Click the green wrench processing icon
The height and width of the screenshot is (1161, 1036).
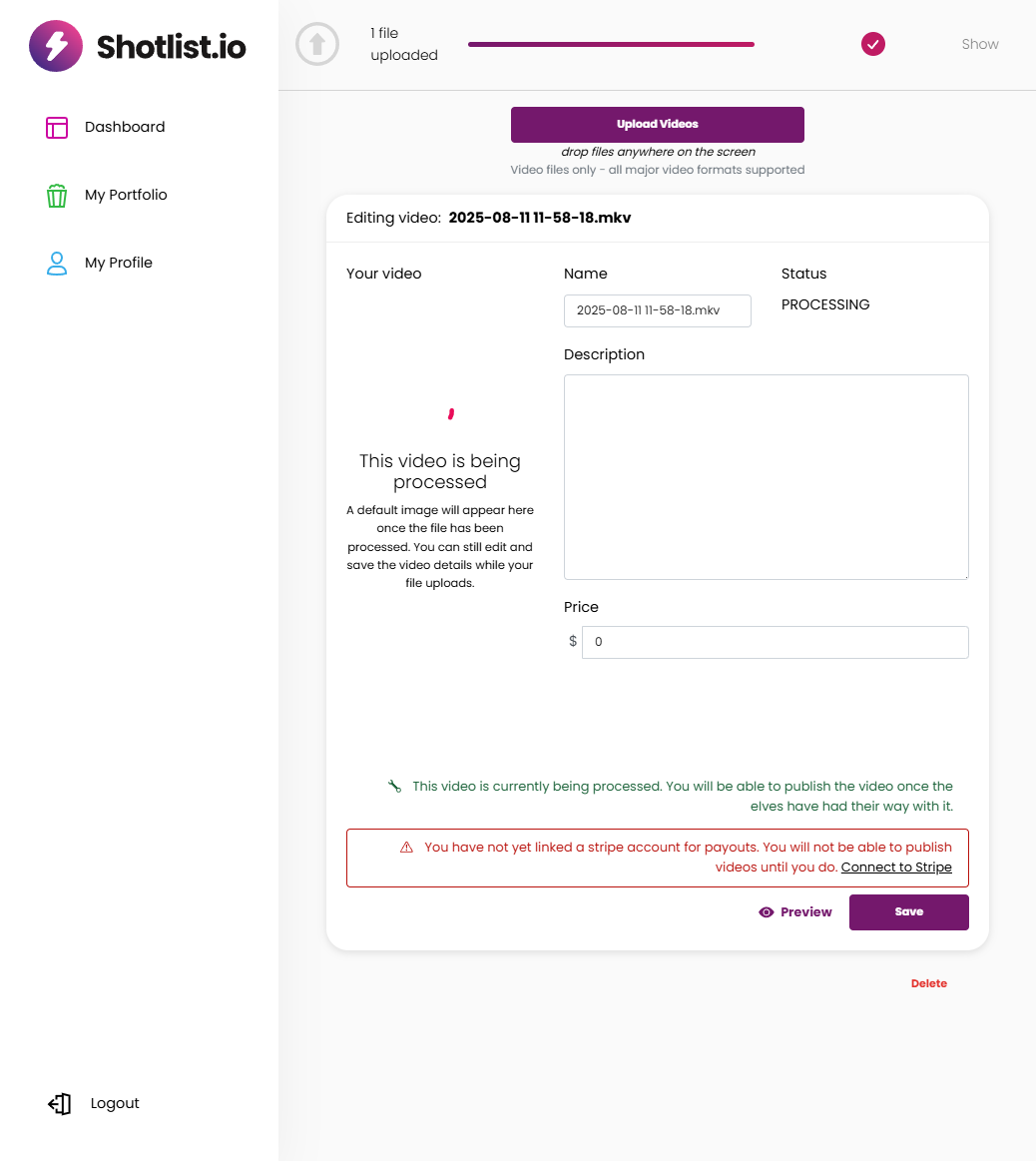tap(394, 787)
